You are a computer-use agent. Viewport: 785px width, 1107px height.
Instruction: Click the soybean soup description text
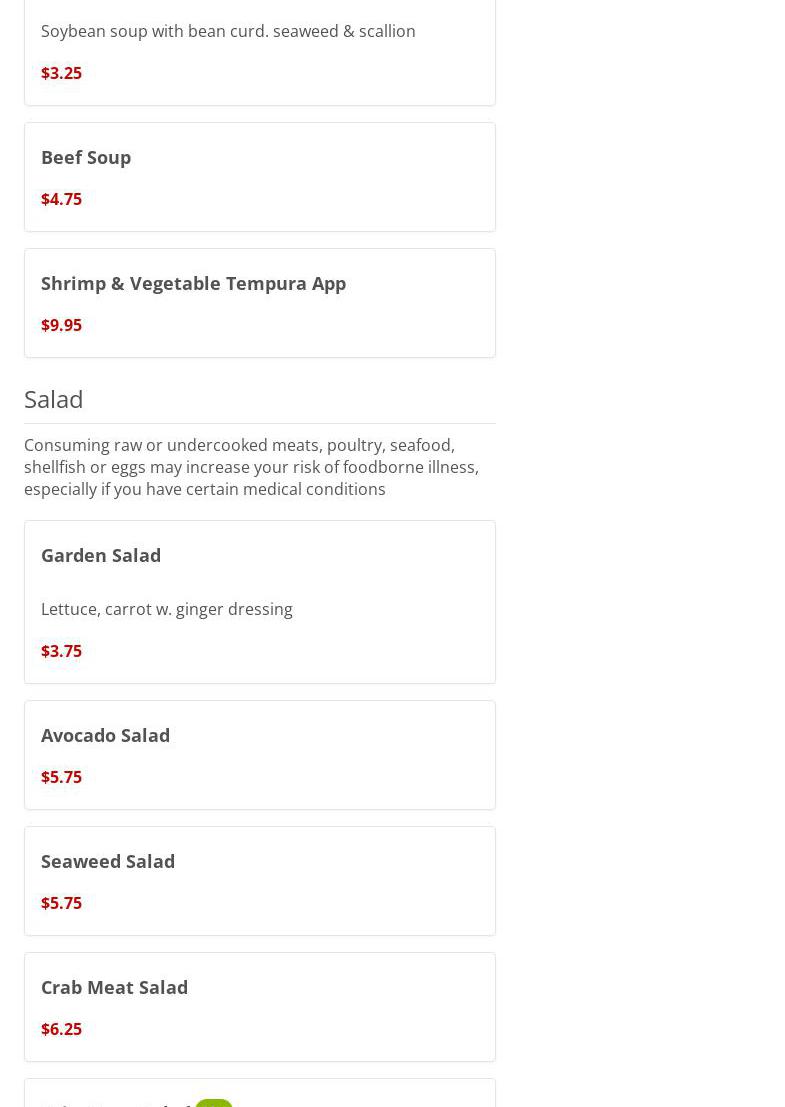point(228,31)
